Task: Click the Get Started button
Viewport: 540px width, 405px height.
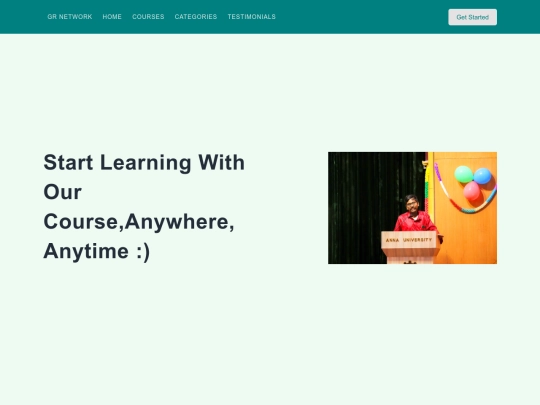Action: tap(472, 17)
